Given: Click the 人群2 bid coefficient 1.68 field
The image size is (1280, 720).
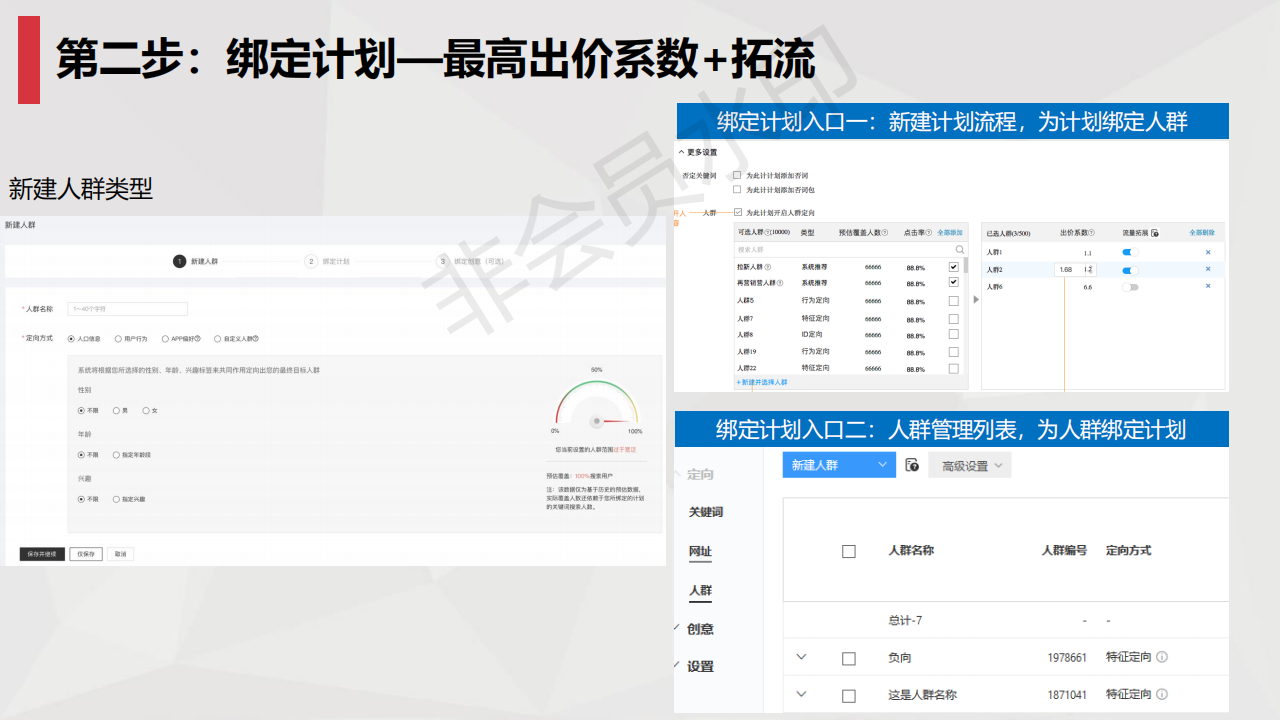Looking at the screenshot, I should [1075, 270].
